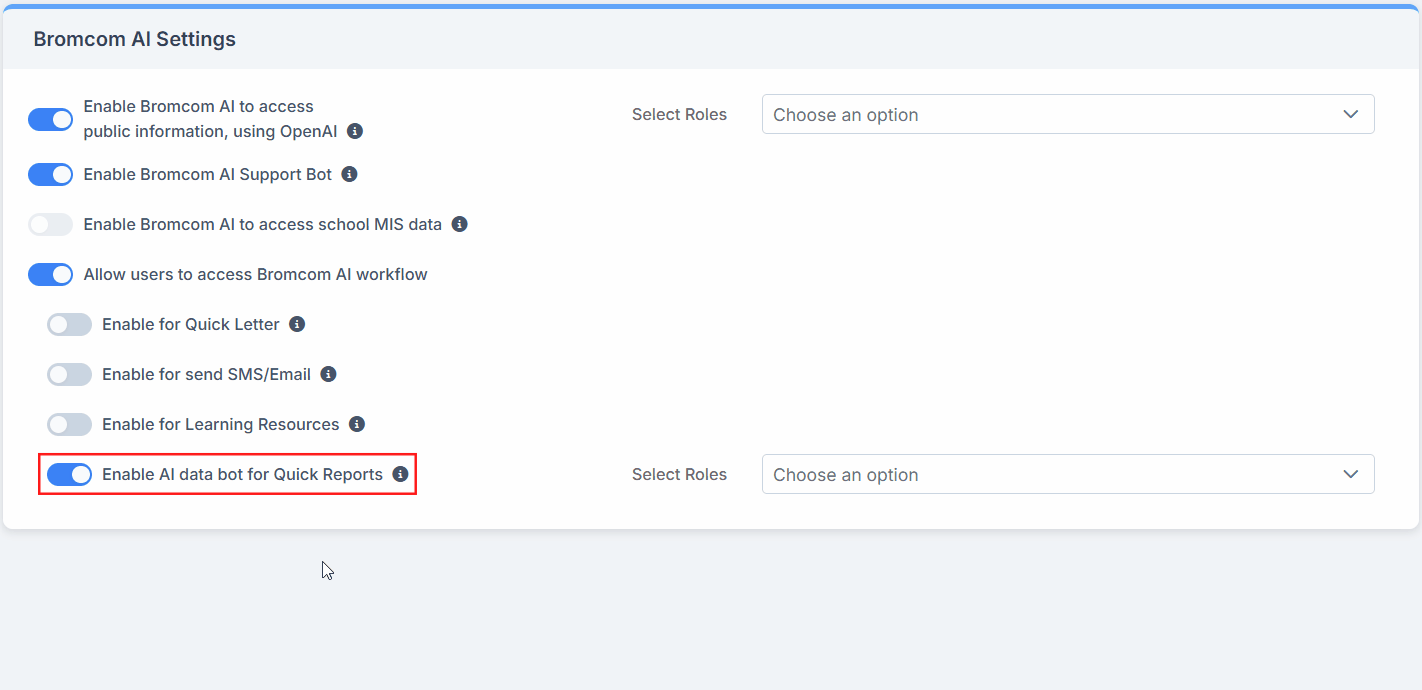This screenshot has width=1422, height=690.
Task: Enable Bromcom AI to access school MIS data
Action: pos(51,224)
